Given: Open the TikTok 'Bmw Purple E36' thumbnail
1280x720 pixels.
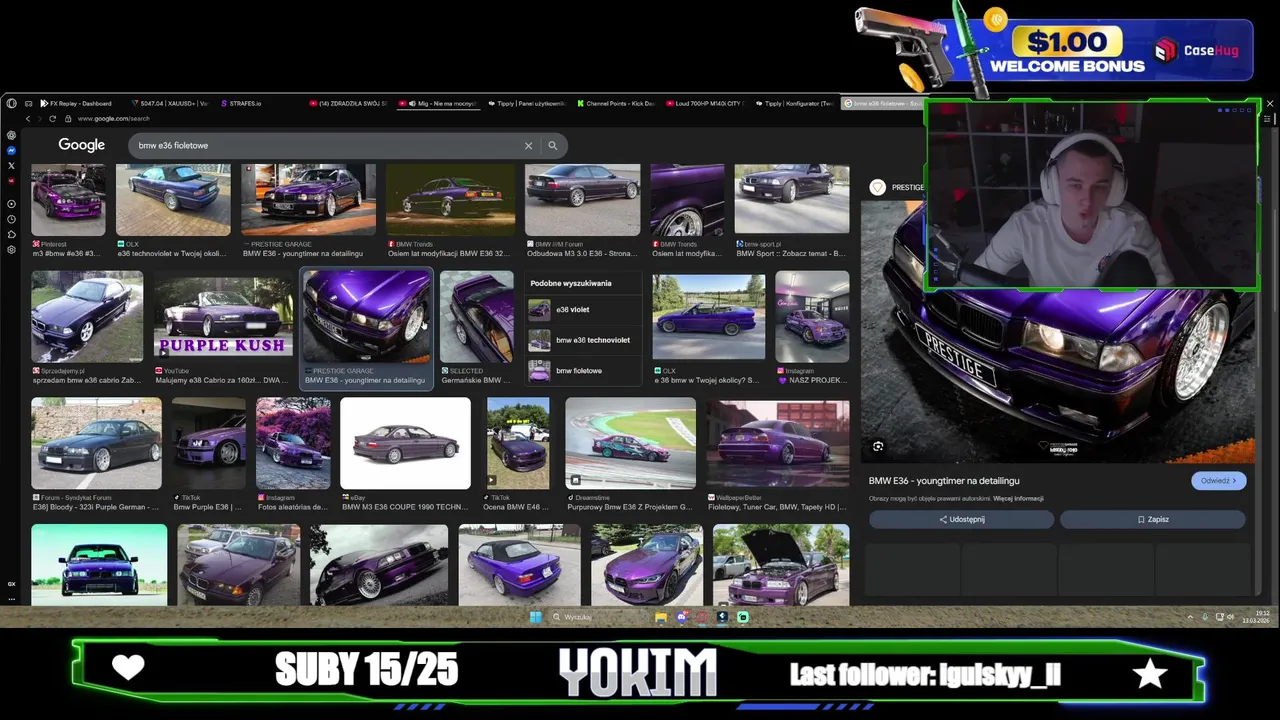Looking at the screenshot, I should point(208,444).
